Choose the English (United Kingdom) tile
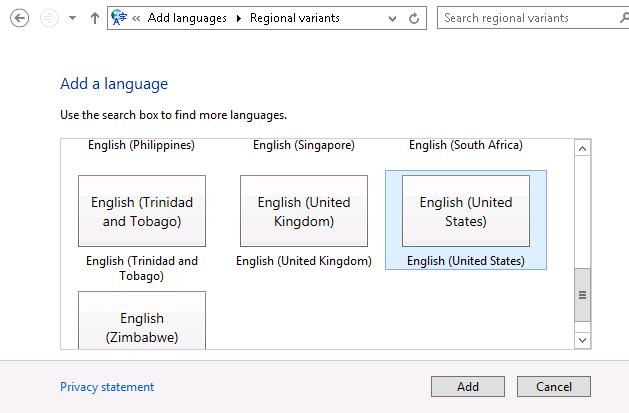This screenshot has width=629, height=413. point(304,211)
